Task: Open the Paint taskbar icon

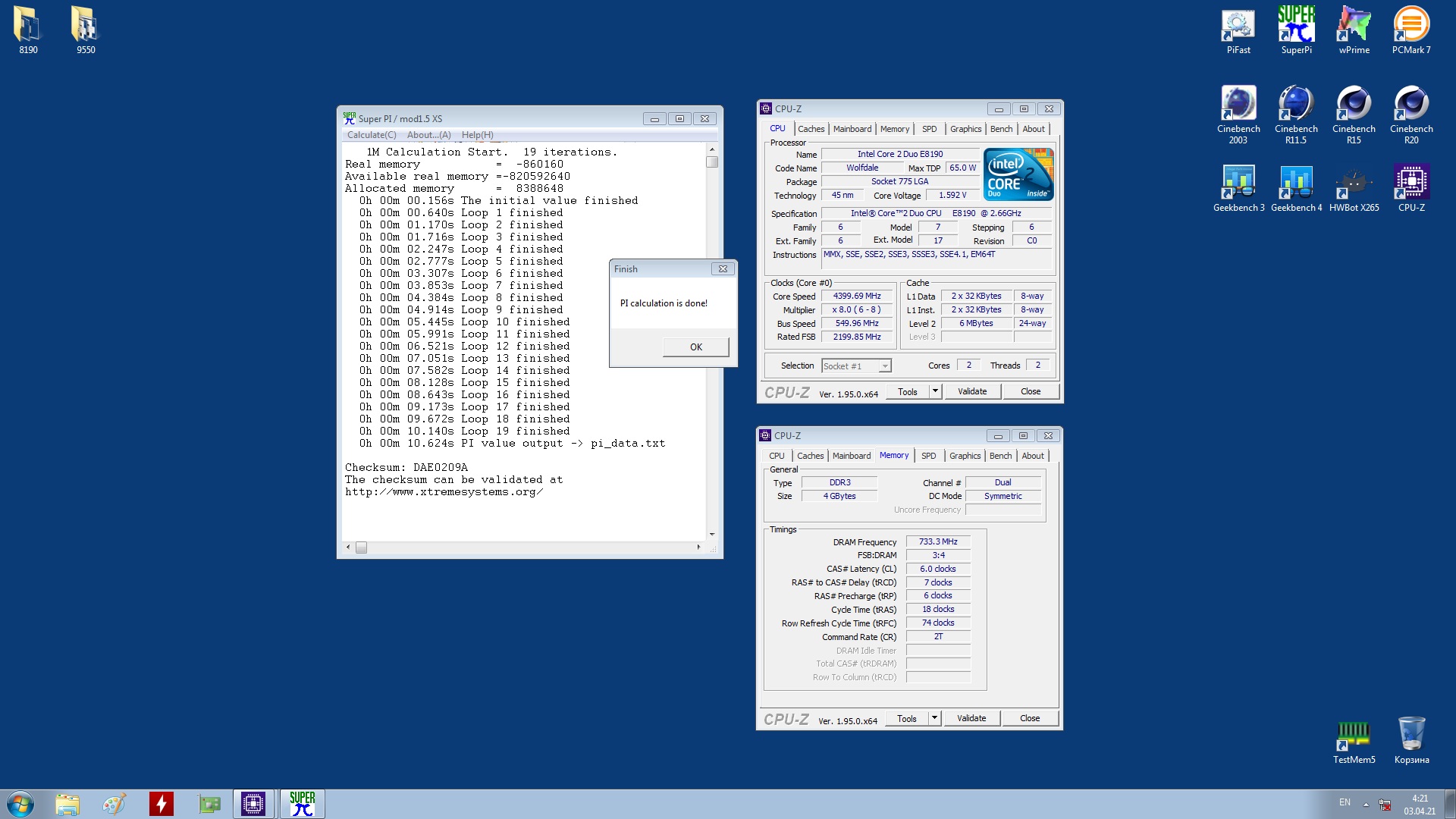Action: 115,804
